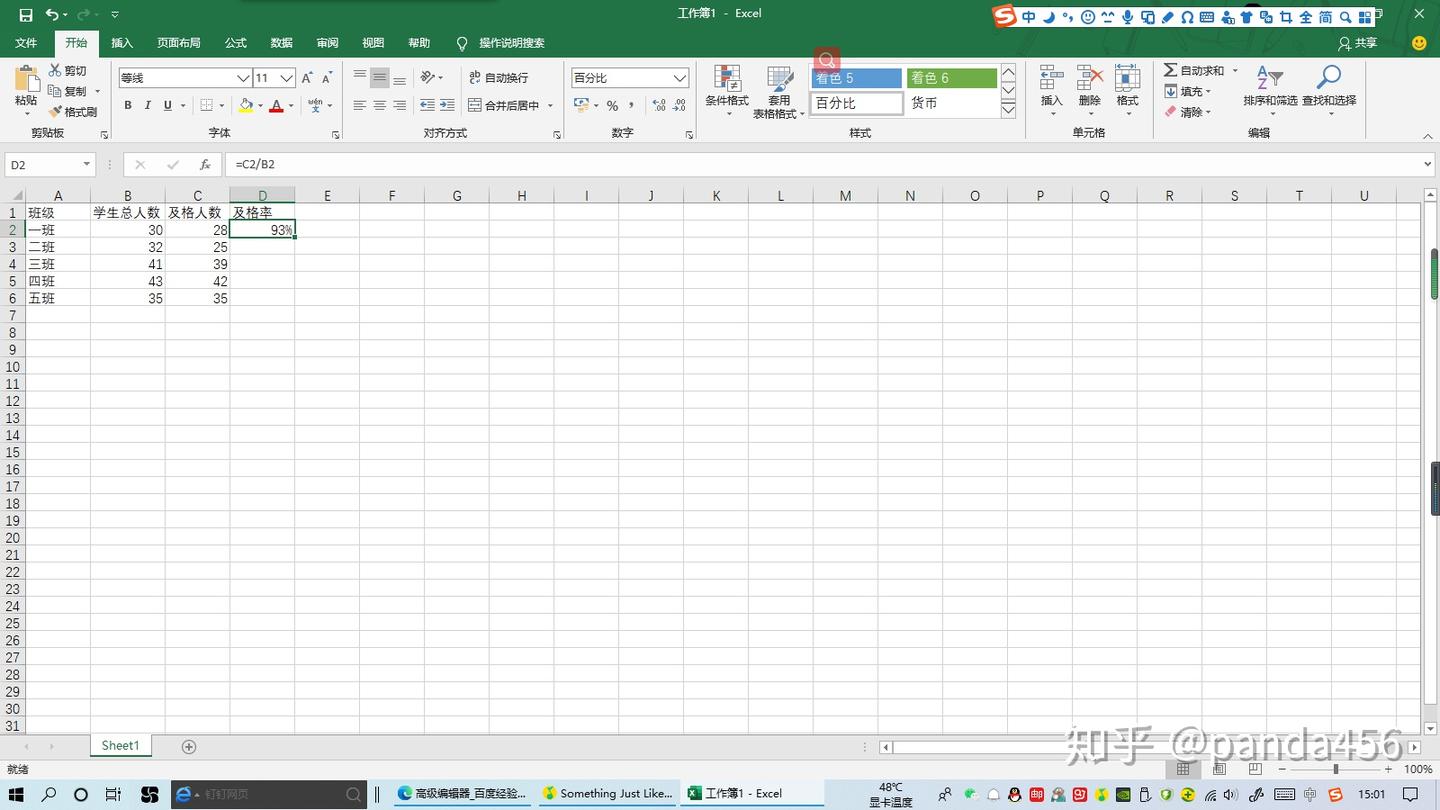Switch to the 审阅 tab
Screen dimensions: 1440x810
point(327,43)
